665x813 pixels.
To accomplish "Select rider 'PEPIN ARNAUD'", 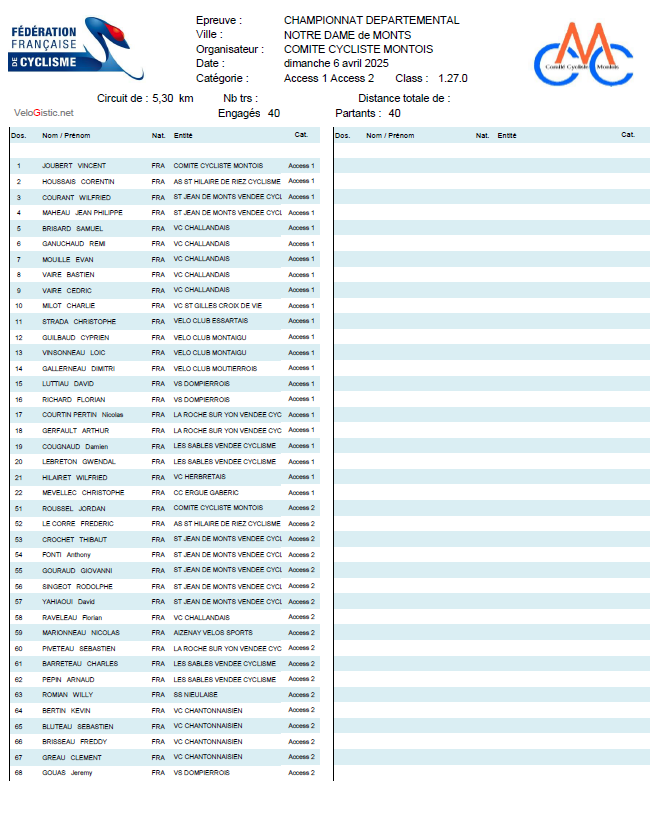I will pyautogui.click(x=68, y=680).
